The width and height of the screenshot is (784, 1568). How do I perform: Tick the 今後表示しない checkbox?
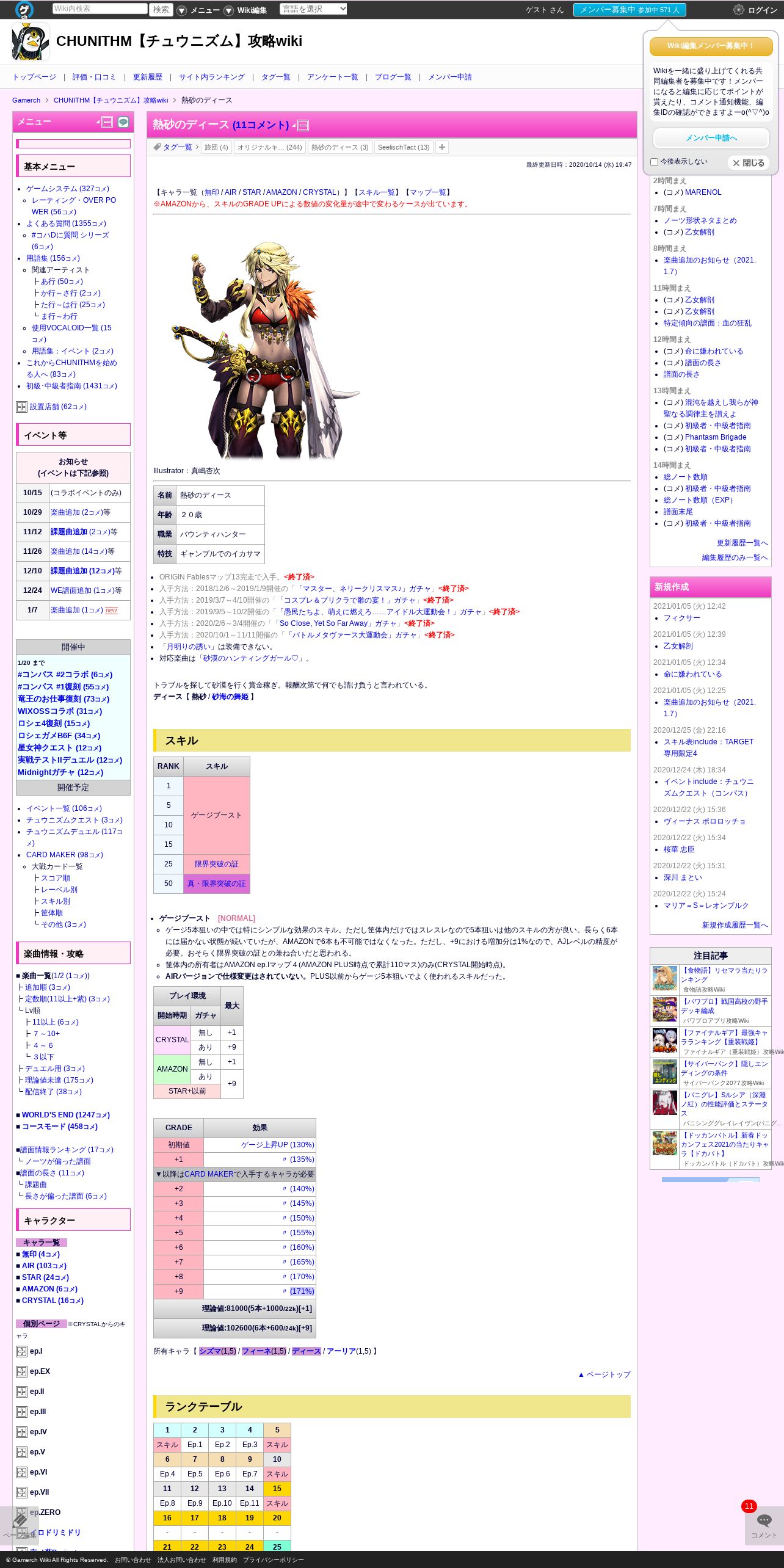655,162
